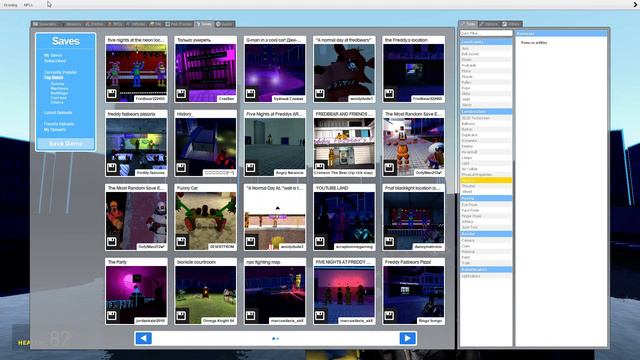This screenshot has height=360, width=640.
Task: Select the Camera tool under Render
Action: [486, 240]
